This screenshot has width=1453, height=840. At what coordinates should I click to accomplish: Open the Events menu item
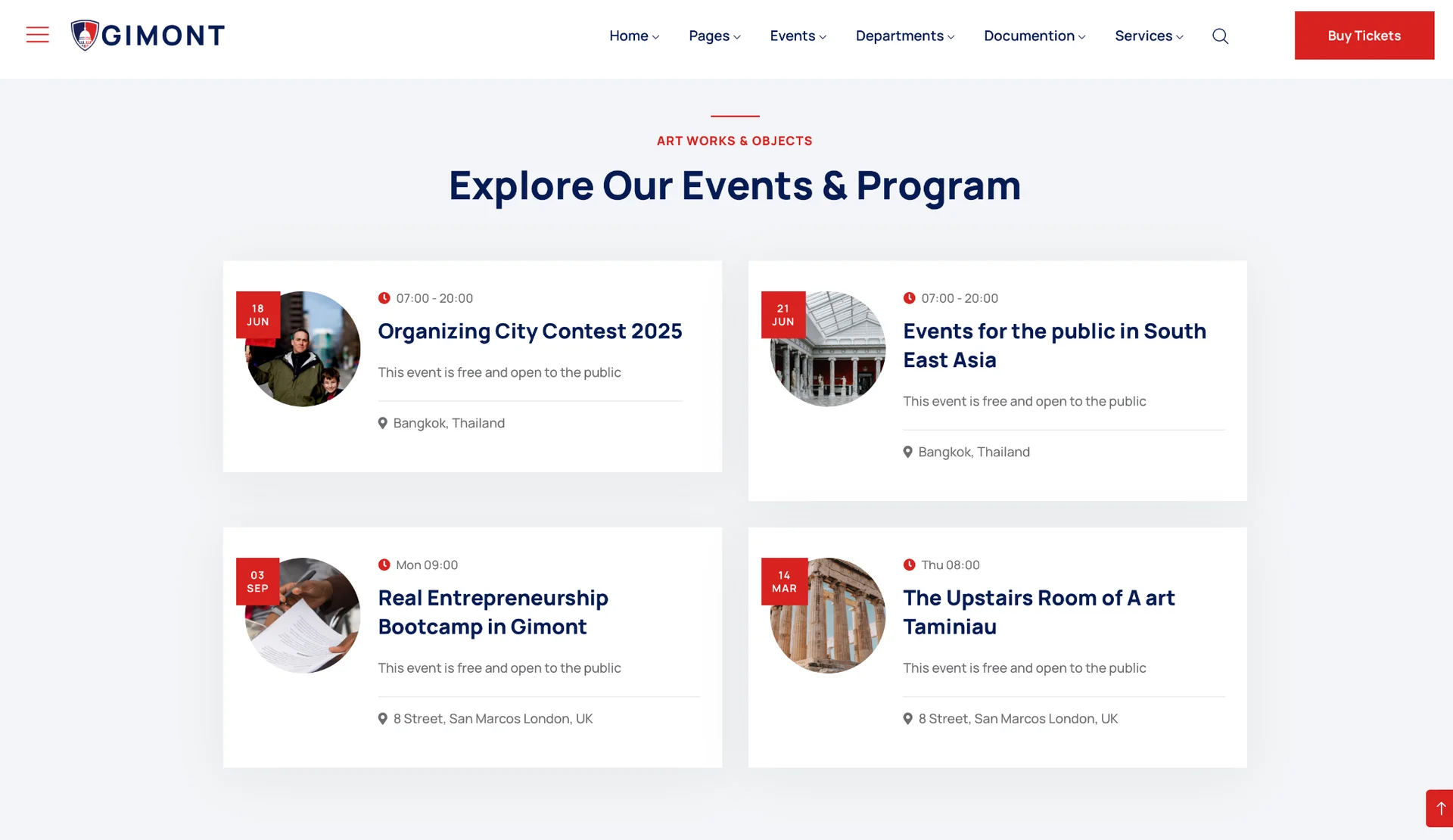pos(798,36)
